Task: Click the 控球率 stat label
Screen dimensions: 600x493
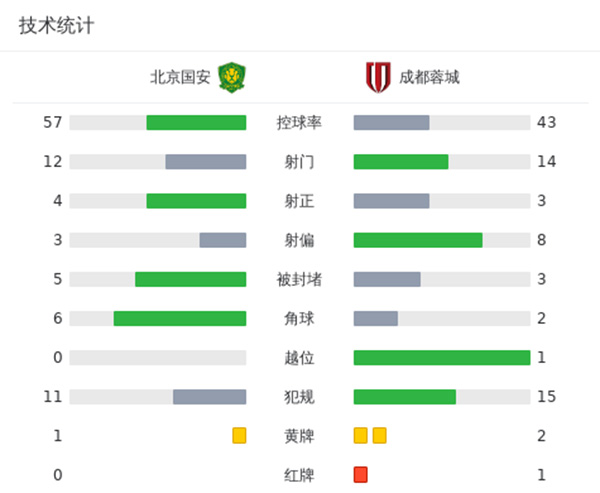Action: pos(299,123)
